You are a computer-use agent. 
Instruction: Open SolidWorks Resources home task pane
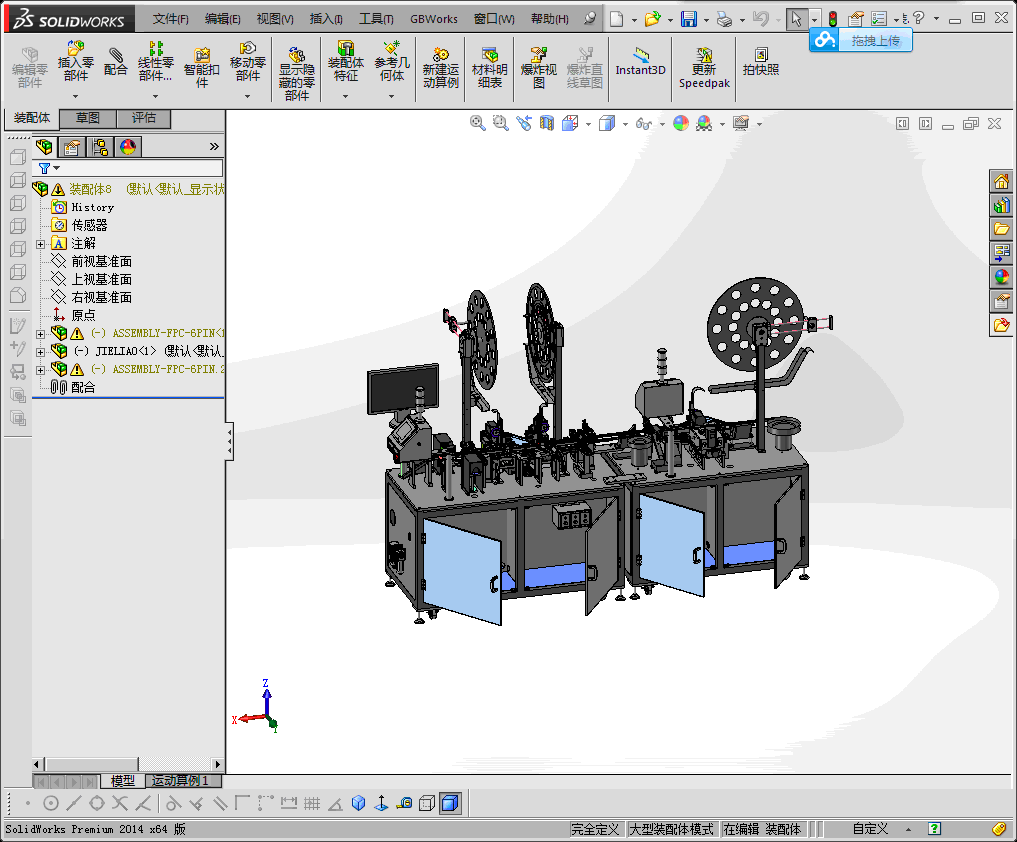click(x=1001, y=182)
